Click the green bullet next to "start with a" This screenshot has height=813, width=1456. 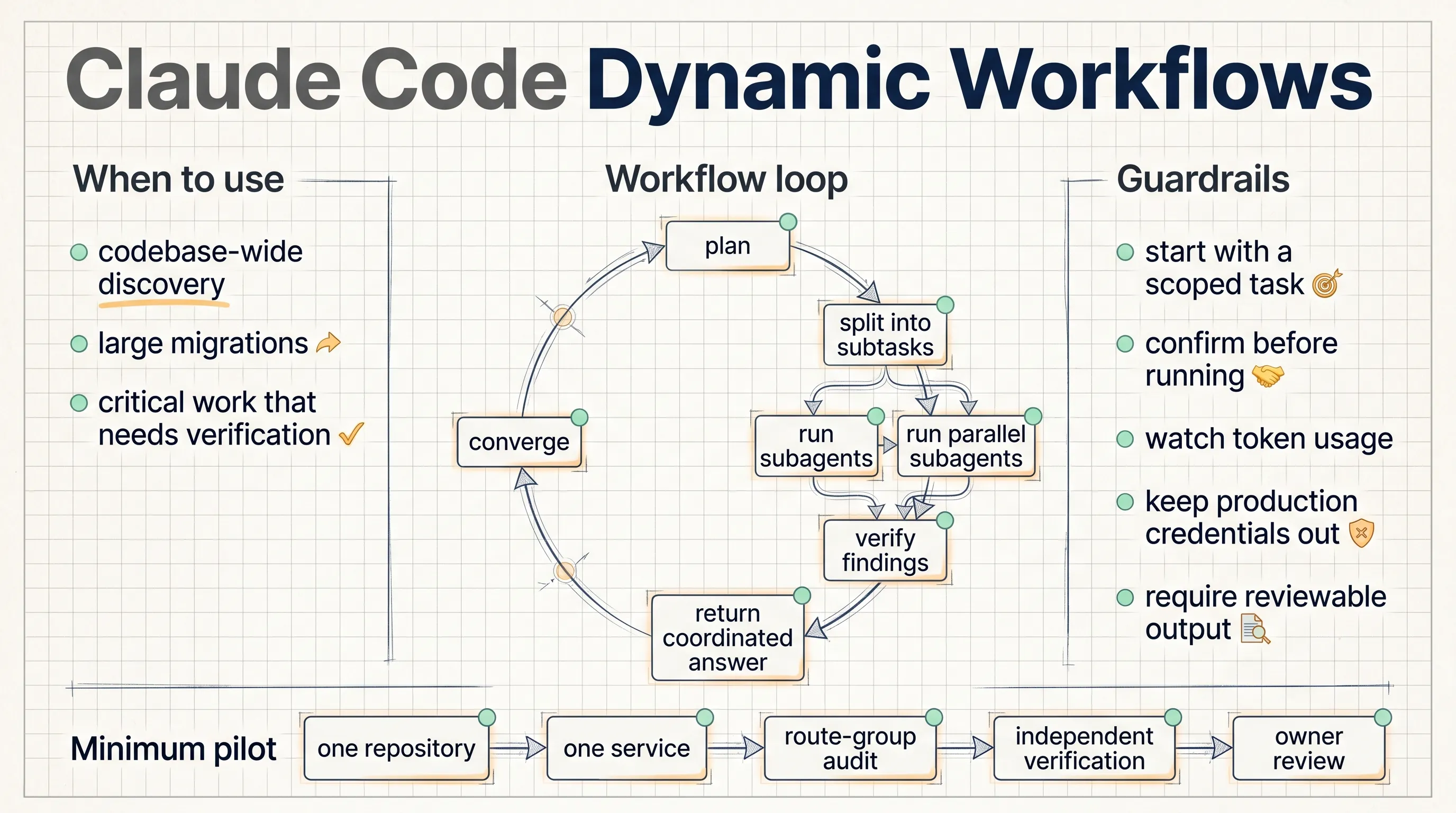pos(1125,252)
